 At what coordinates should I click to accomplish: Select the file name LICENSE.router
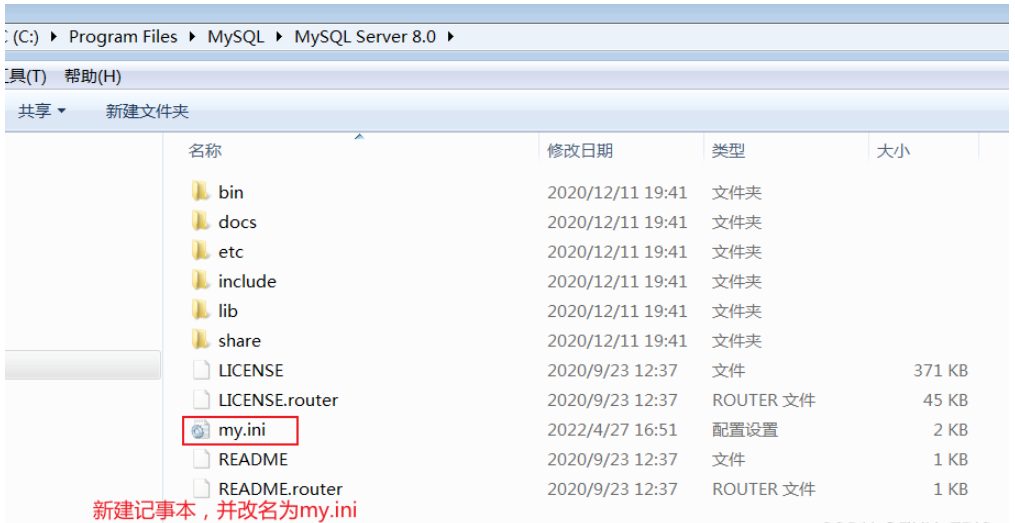coord(278,400)
